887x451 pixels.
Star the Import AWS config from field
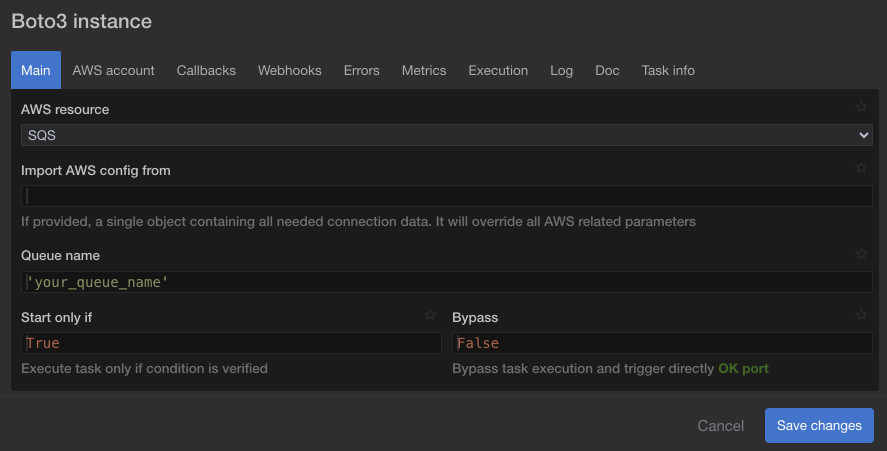point(861,167)
